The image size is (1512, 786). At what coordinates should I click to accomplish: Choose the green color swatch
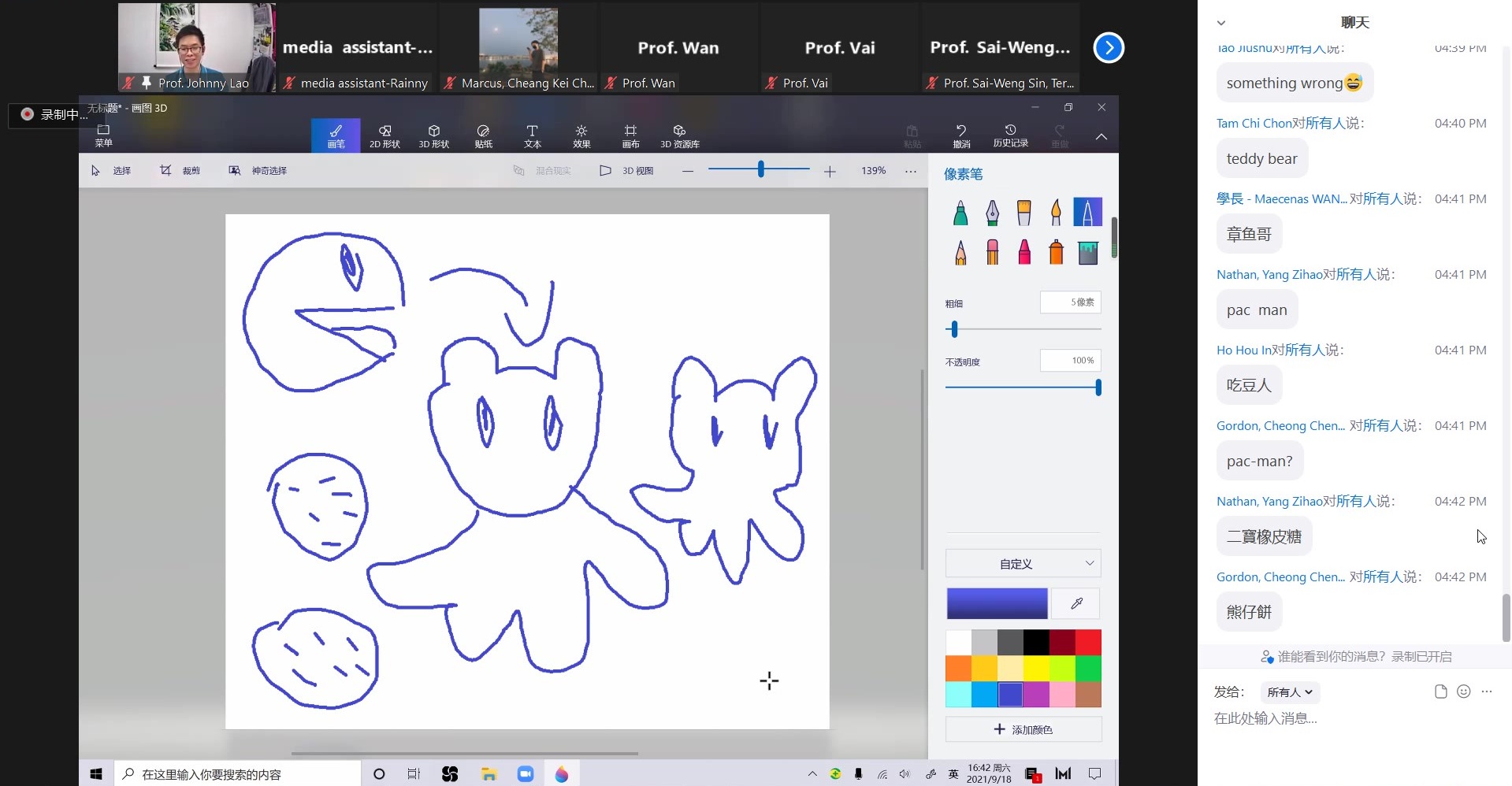click(x=1088, y=668)
